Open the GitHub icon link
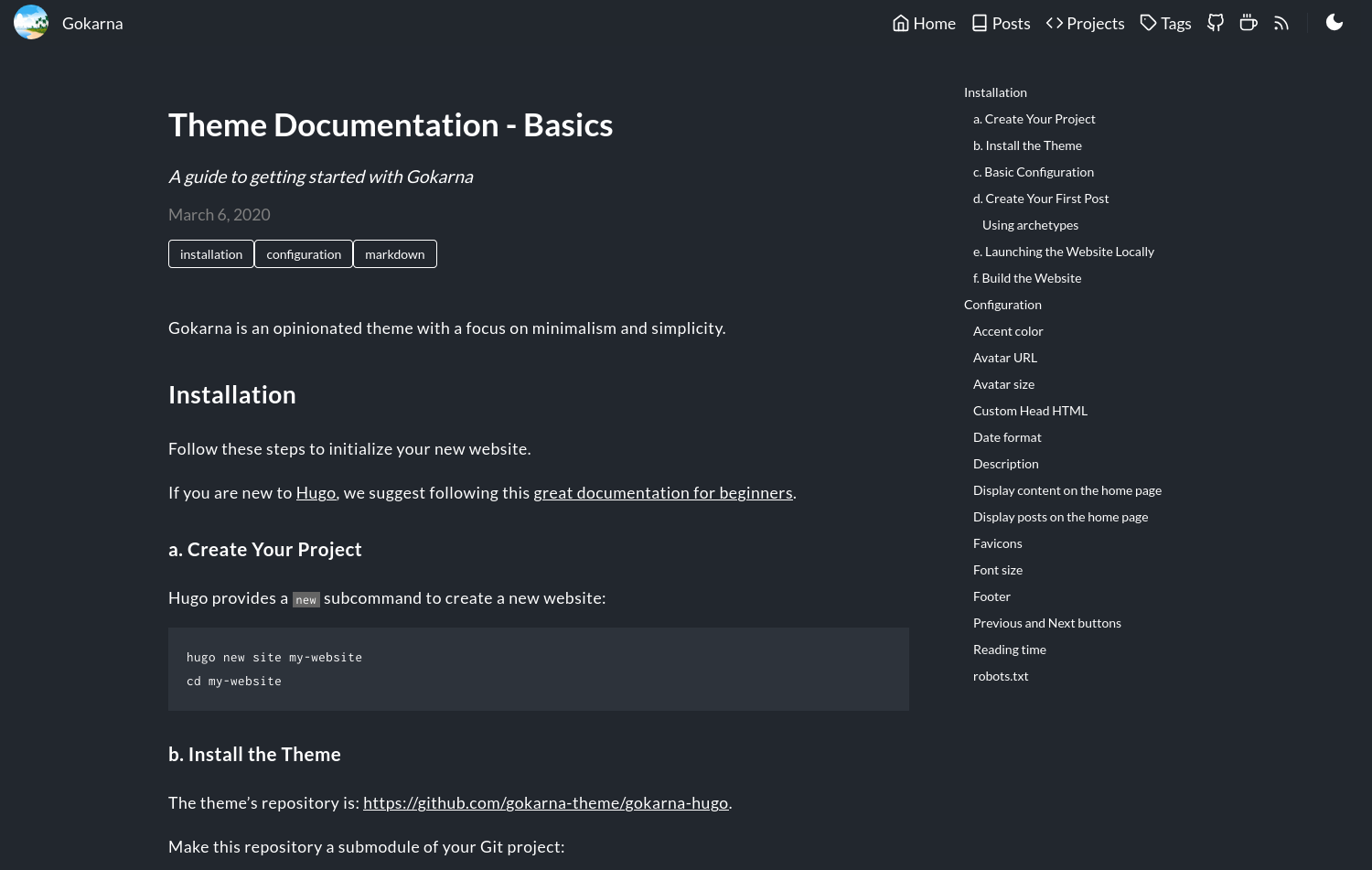Image resolution: width=1372 pixels, height=870 pixels. [1215, 23]
